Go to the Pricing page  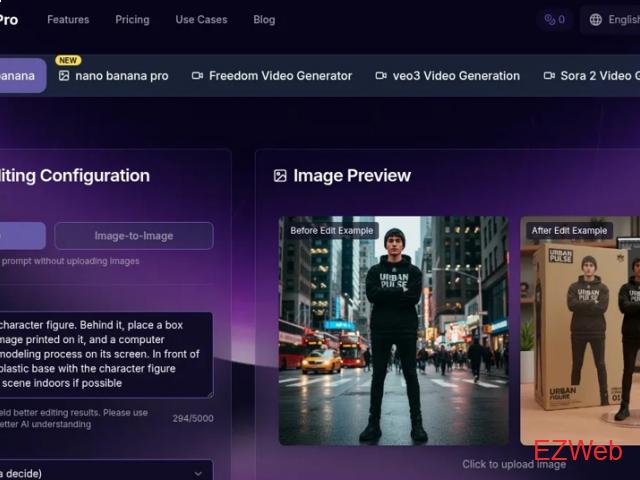pos(132,19)
